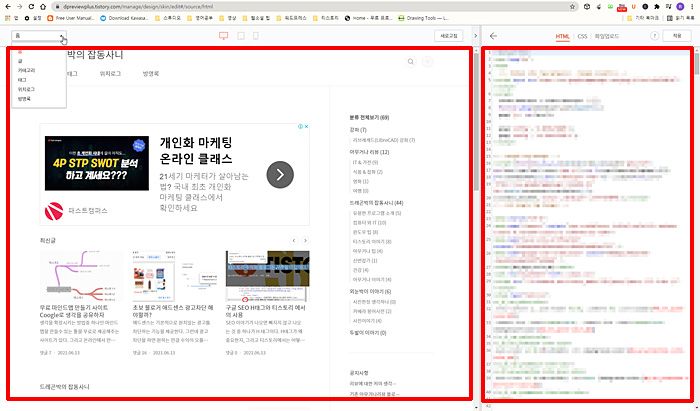Open 리브레캐드(LibreCAD) 강좌 category

pyautogui.click(x=384, y=140)
